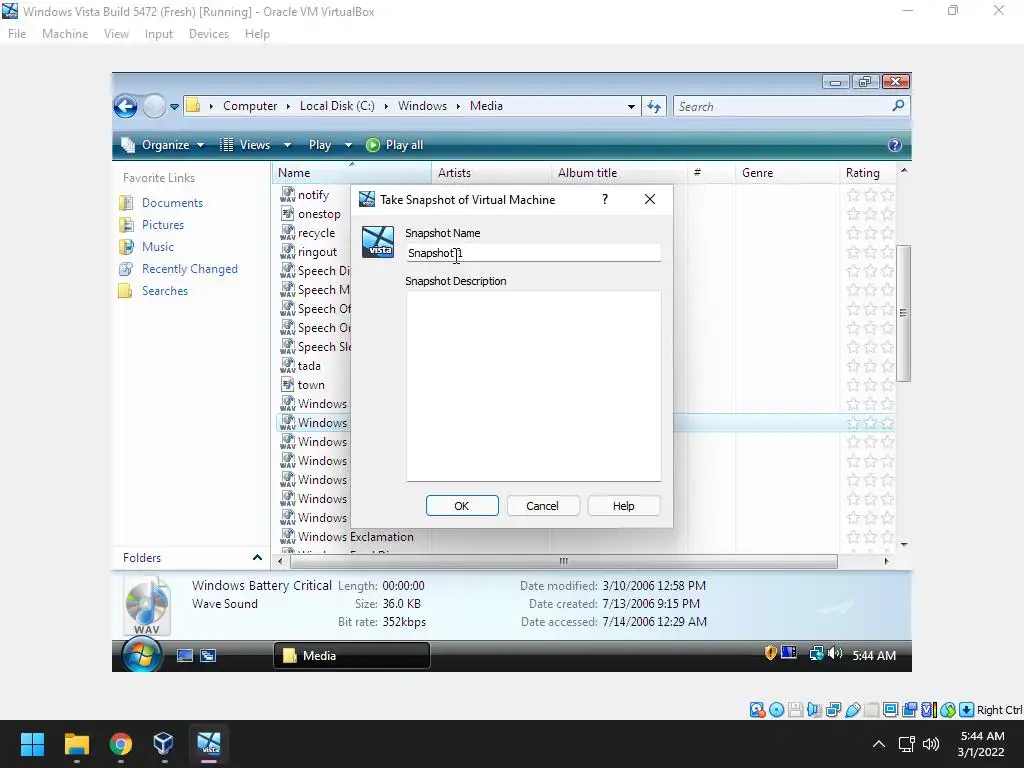Viewport: 1024px width, 768px height.
Task: Click the shared folders status icon
Action: pos(871,710)
